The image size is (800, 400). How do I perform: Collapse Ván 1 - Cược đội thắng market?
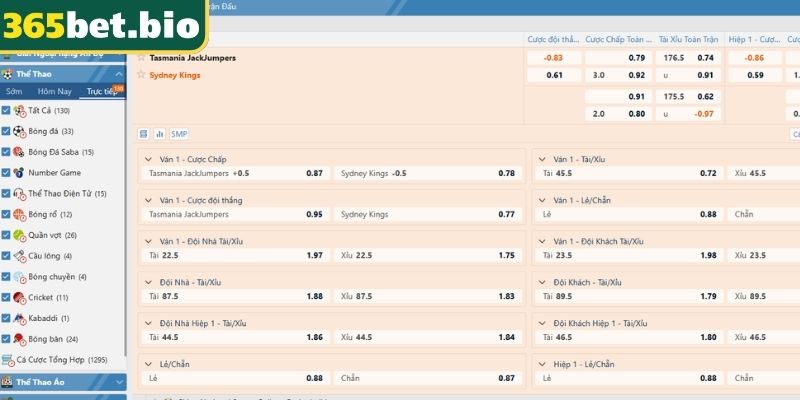(148, 200)
